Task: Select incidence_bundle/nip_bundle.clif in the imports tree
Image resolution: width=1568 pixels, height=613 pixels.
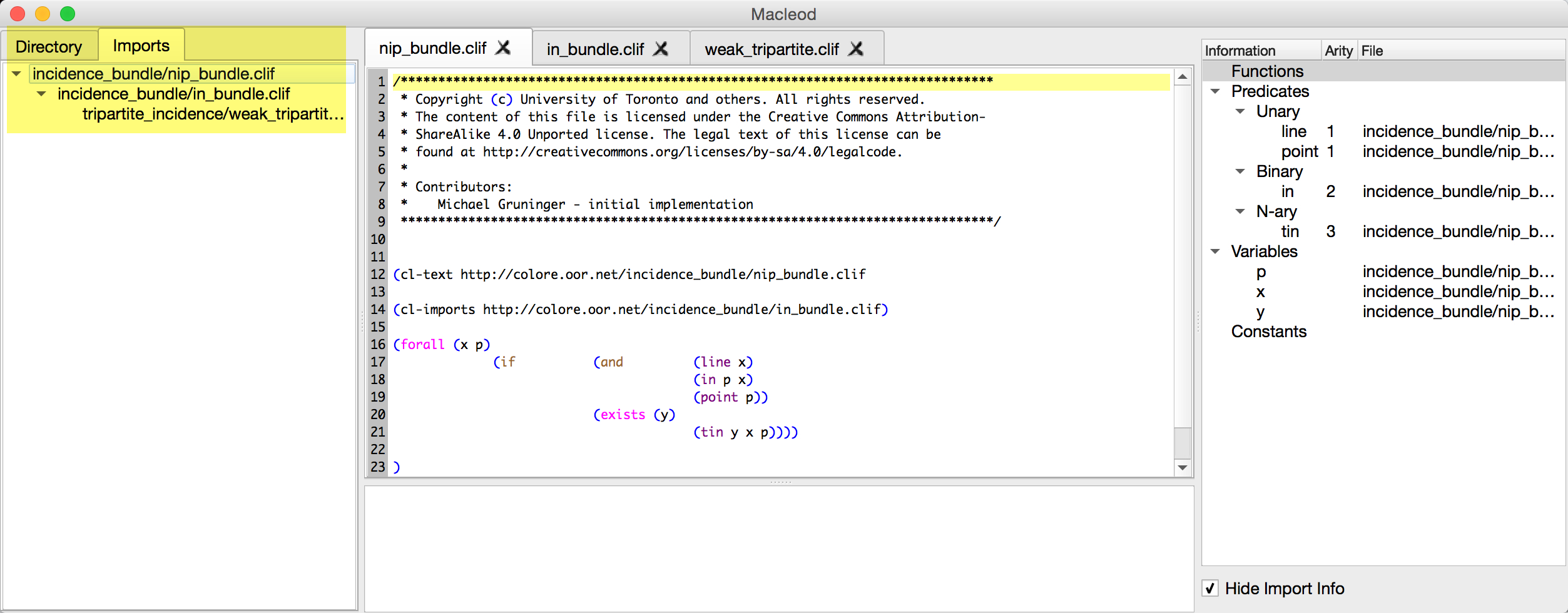Action: pos(154,74)
